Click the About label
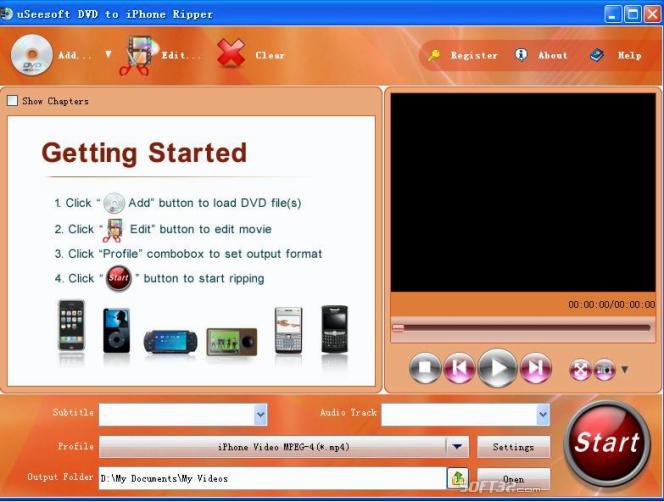The width and height of the screenshot is (664, 502). coord(553,55)
